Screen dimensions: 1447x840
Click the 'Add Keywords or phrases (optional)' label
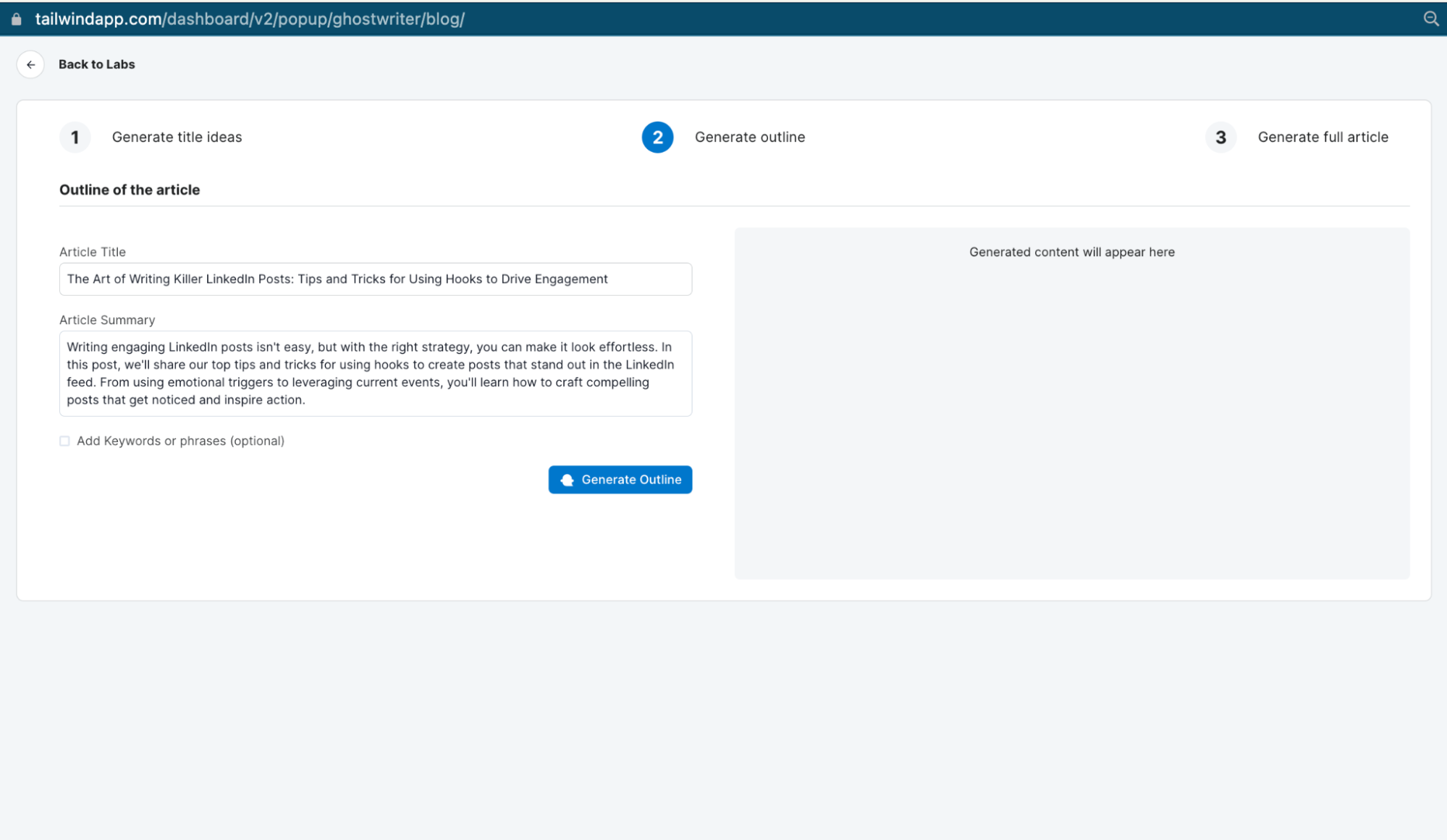click(x=180, y=441)
